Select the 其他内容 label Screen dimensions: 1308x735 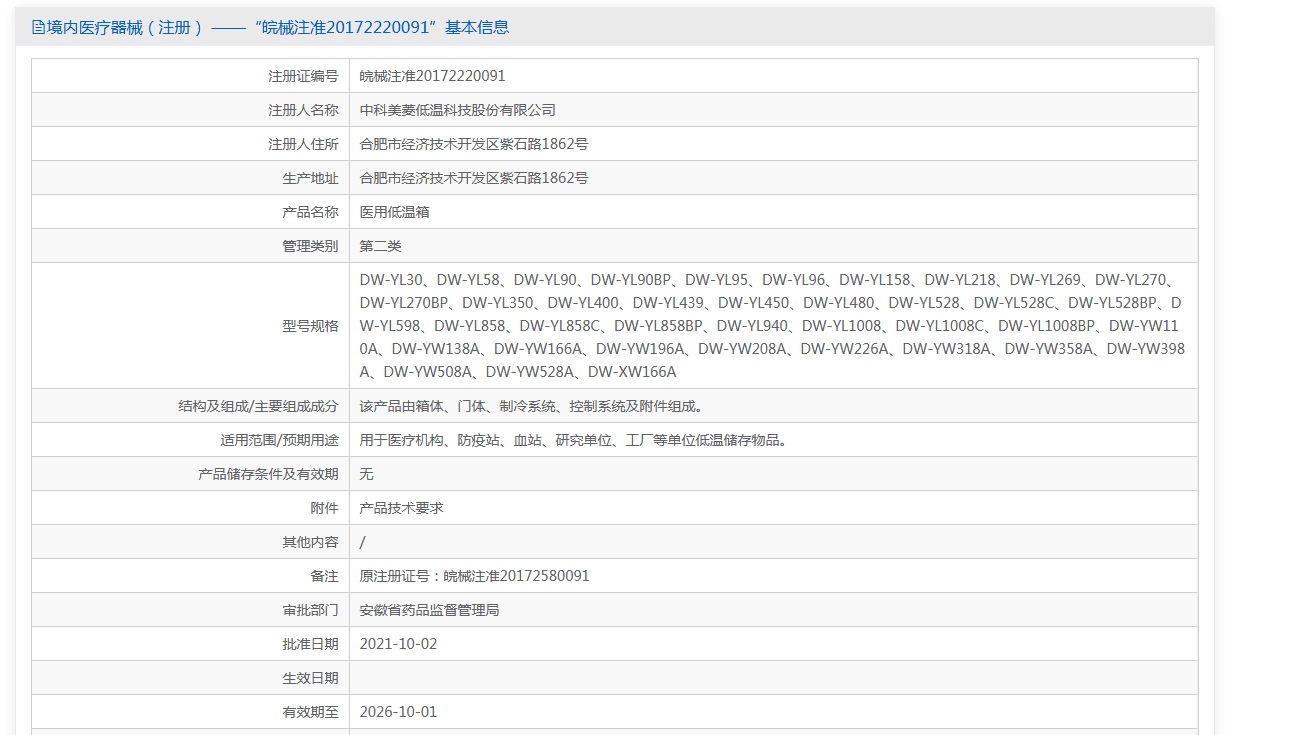click(x=310, y=542)
